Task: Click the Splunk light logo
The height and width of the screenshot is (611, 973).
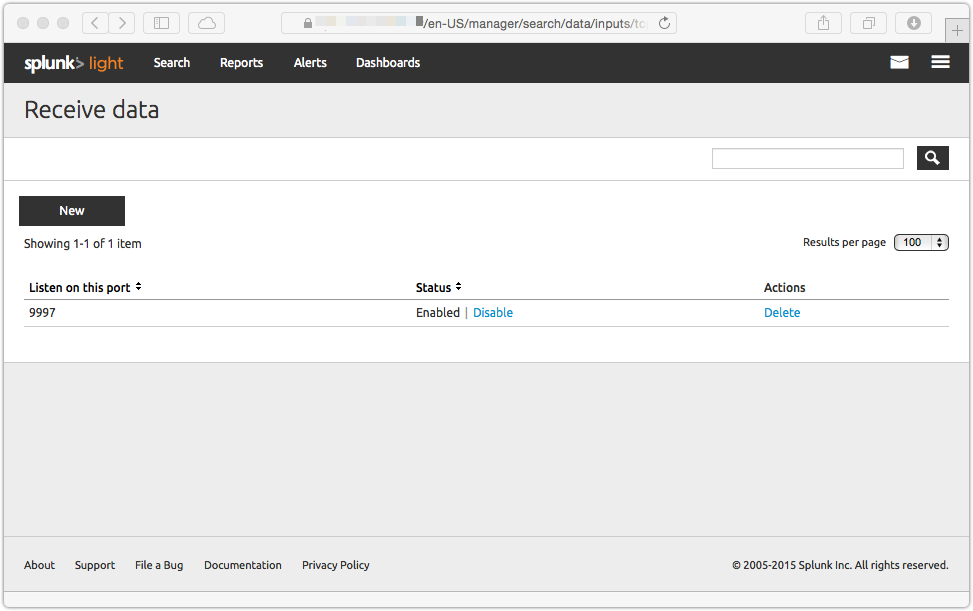Action: (x=74, y=63)
